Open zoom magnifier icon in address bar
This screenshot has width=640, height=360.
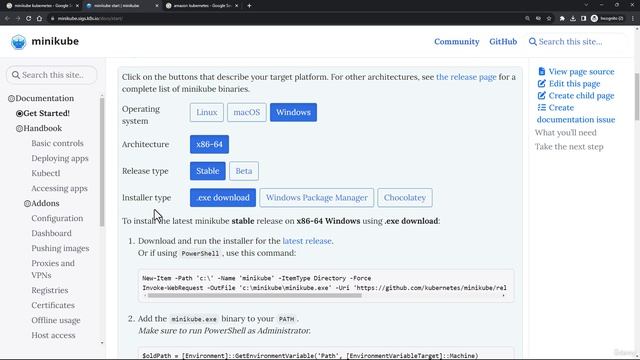click(x=527, y=18)
